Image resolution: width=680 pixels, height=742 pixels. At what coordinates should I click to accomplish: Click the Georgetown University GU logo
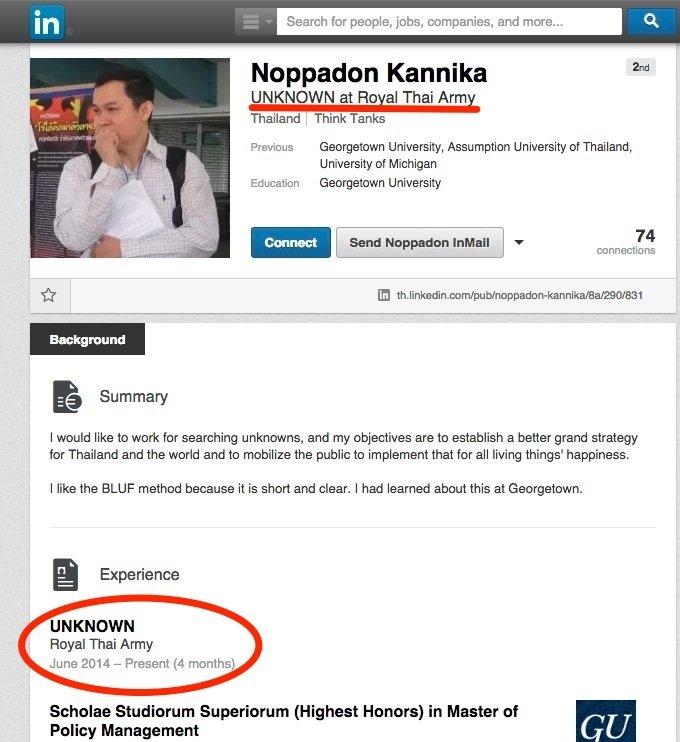click(605, 722)
